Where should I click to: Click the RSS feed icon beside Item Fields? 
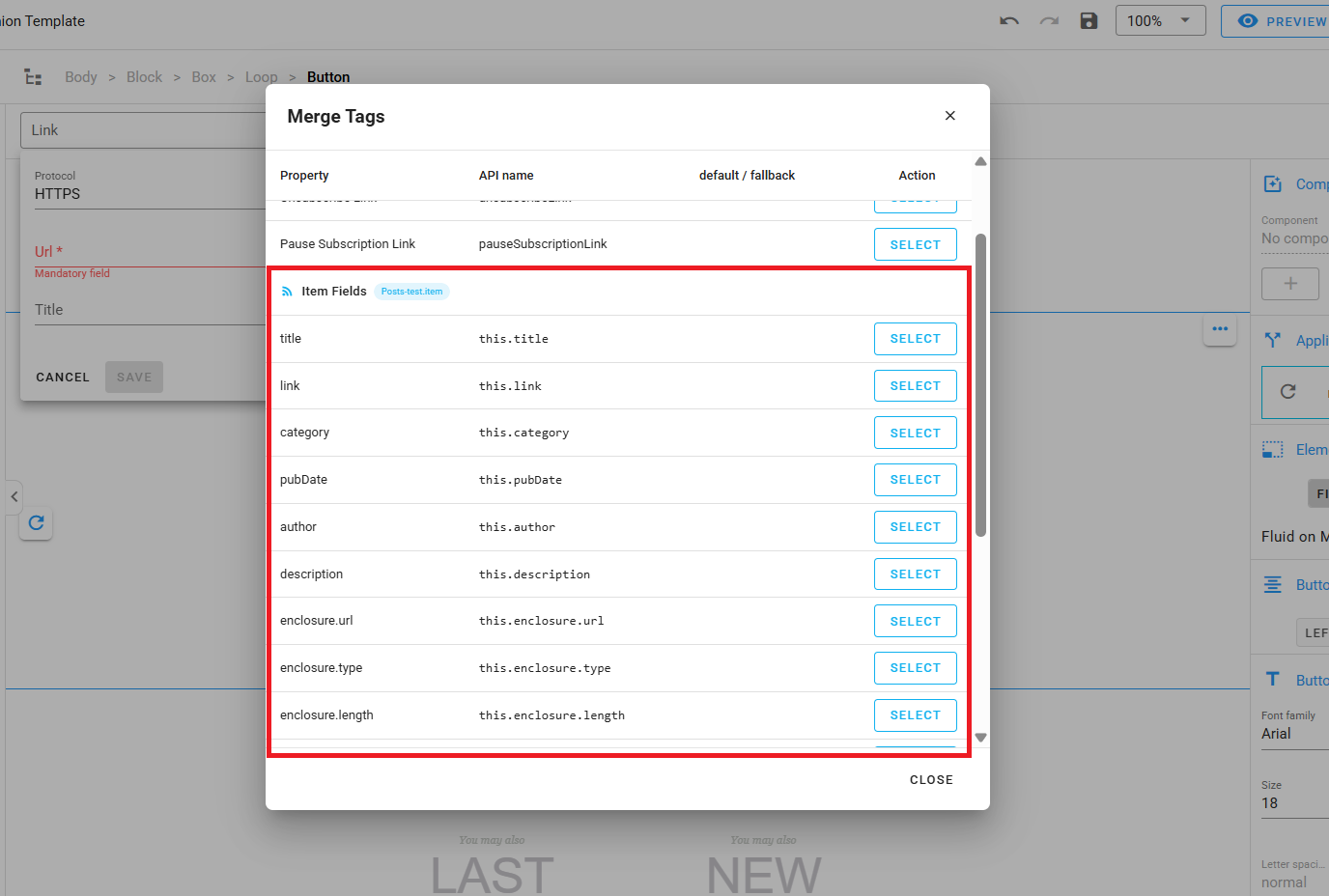pos(287,292)
